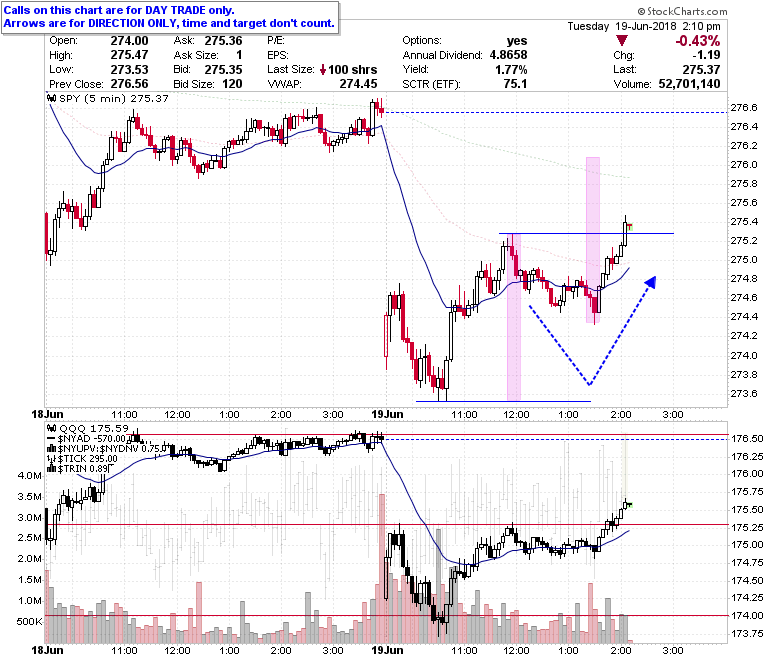
Task: Click the red down-triangle change indicator
Action: point(622,40)
